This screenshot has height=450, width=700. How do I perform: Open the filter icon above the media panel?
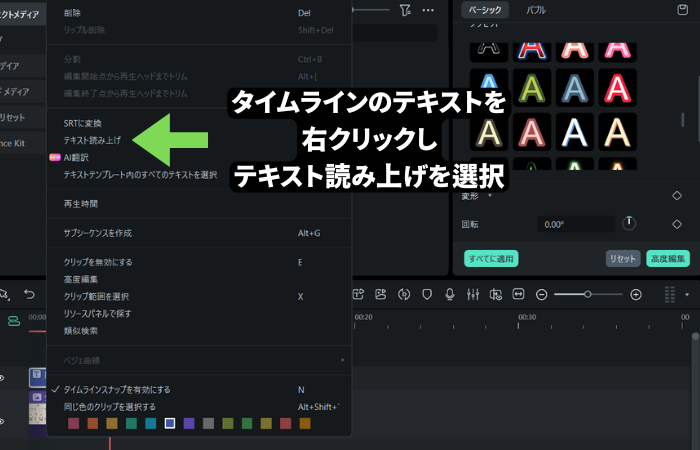point(405,10)
